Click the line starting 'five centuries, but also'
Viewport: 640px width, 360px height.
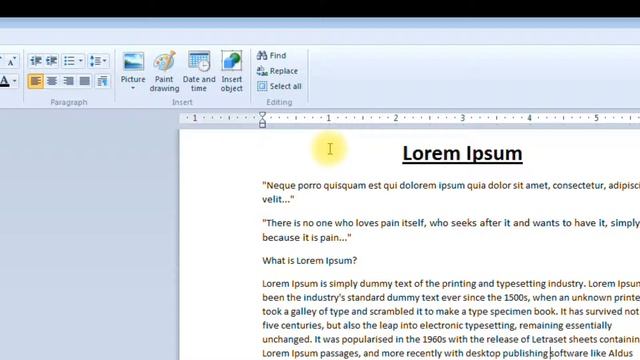(437, 325)
